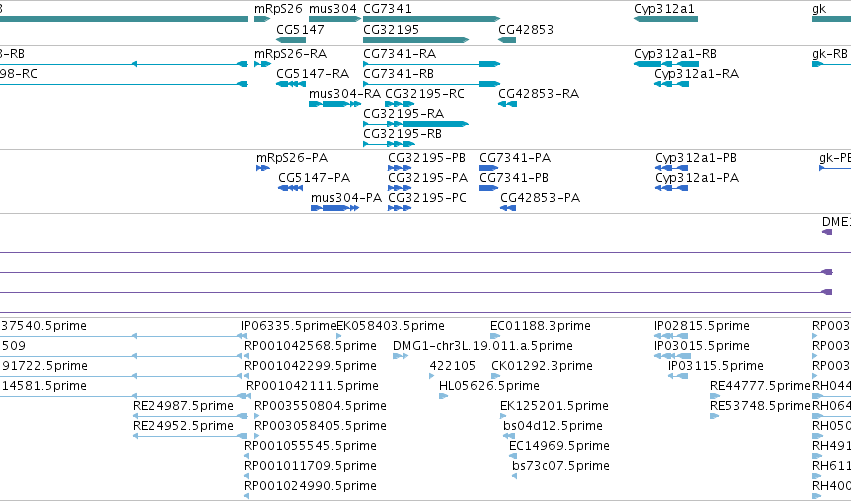This screenshot has width=851, height=501.
Task: Select transcript Cyp312a1-RB
Action: click(x=675, y=54)
